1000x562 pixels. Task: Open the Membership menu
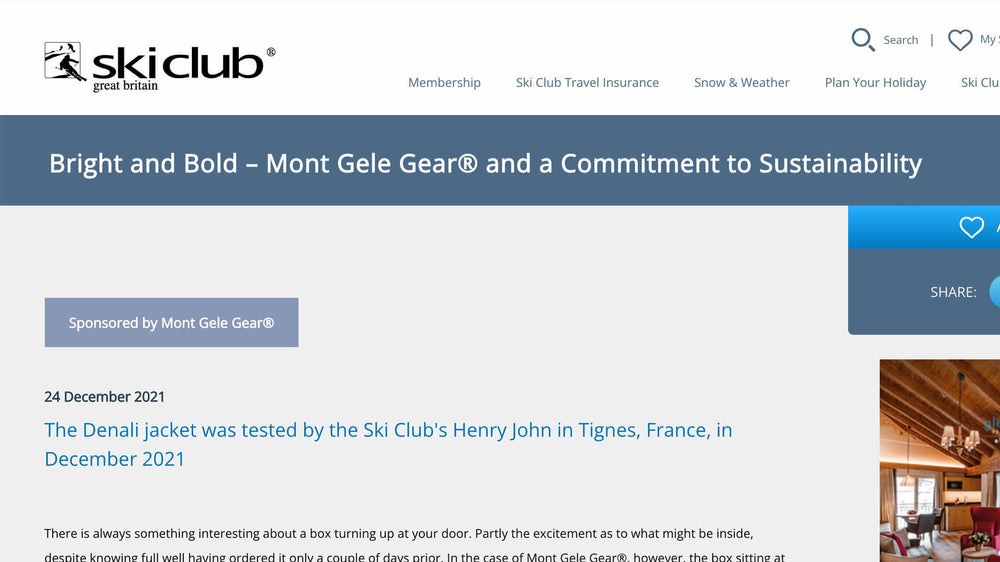[444, 83]
